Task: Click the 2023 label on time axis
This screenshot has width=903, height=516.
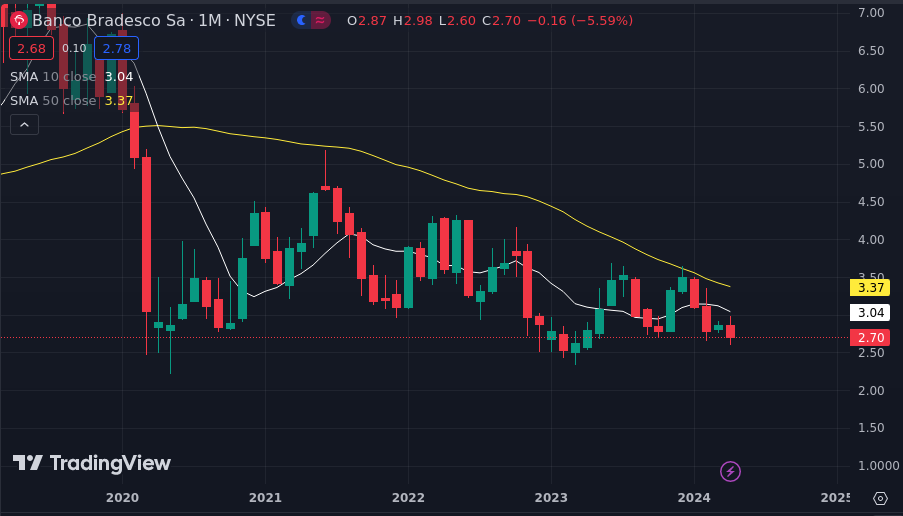Action: pyautogui.click(x=551, y=497)
